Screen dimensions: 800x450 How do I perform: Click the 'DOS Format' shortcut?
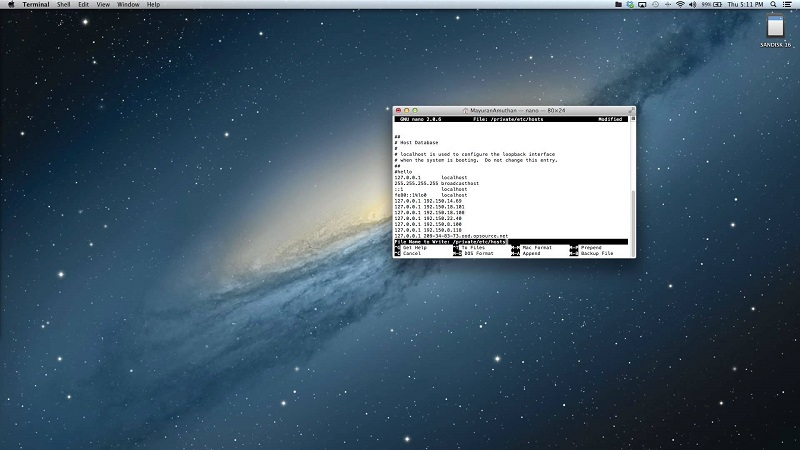point(473,254)
